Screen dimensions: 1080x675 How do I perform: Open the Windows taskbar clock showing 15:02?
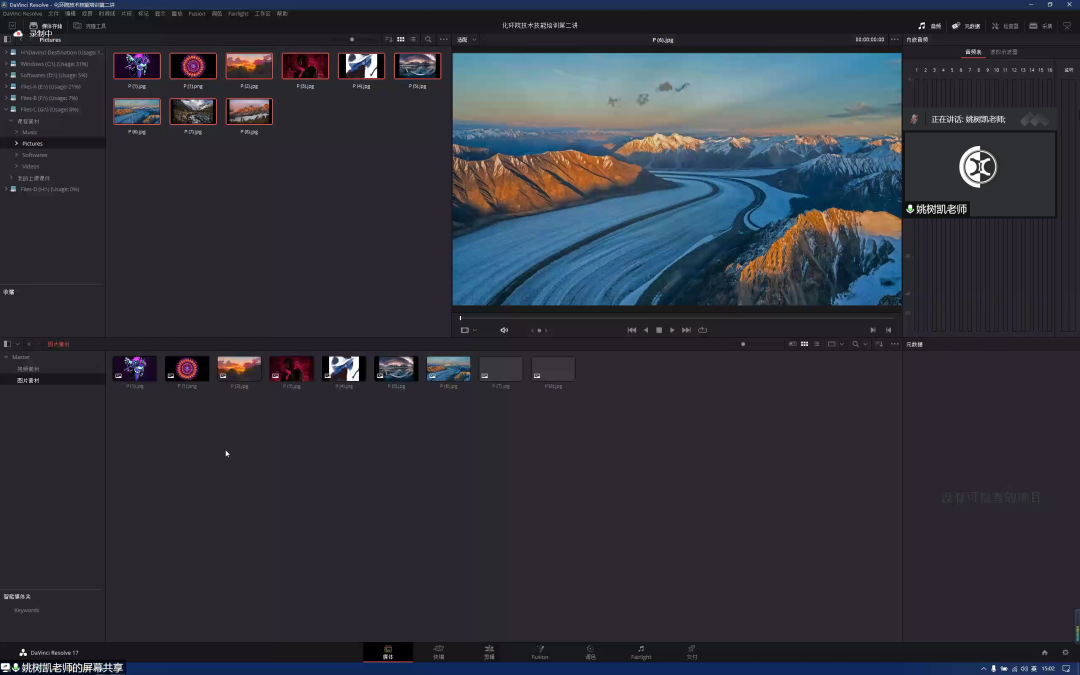pos(1048,668)
